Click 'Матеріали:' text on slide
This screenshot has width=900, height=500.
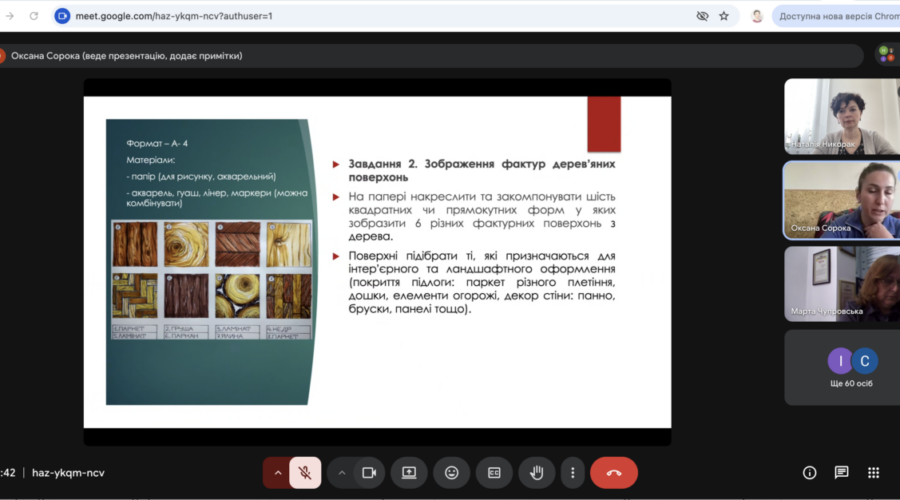[150, 160]
